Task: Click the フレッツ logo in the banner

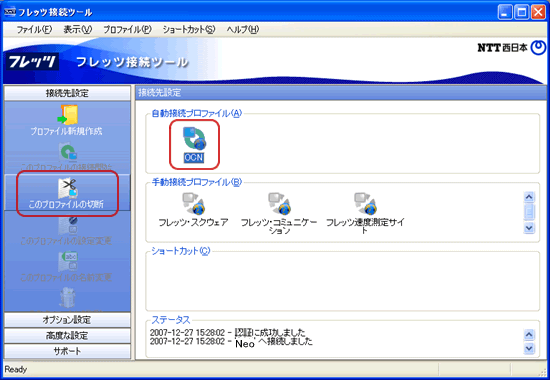Action: point(32,62)
